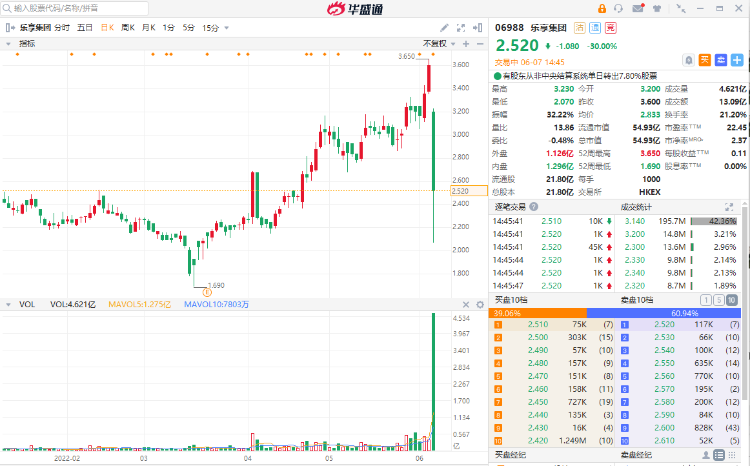Click the orange lock icon in title bar
The image size is (750, 466).
tap(602, 9)
